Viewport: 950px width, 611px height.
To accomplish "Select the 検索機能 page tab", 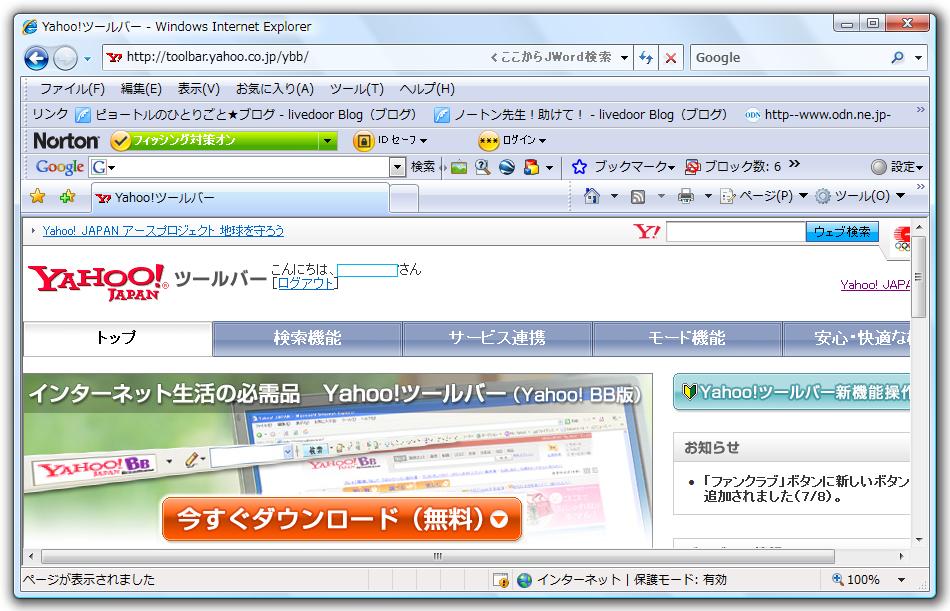I will (307, 338).
